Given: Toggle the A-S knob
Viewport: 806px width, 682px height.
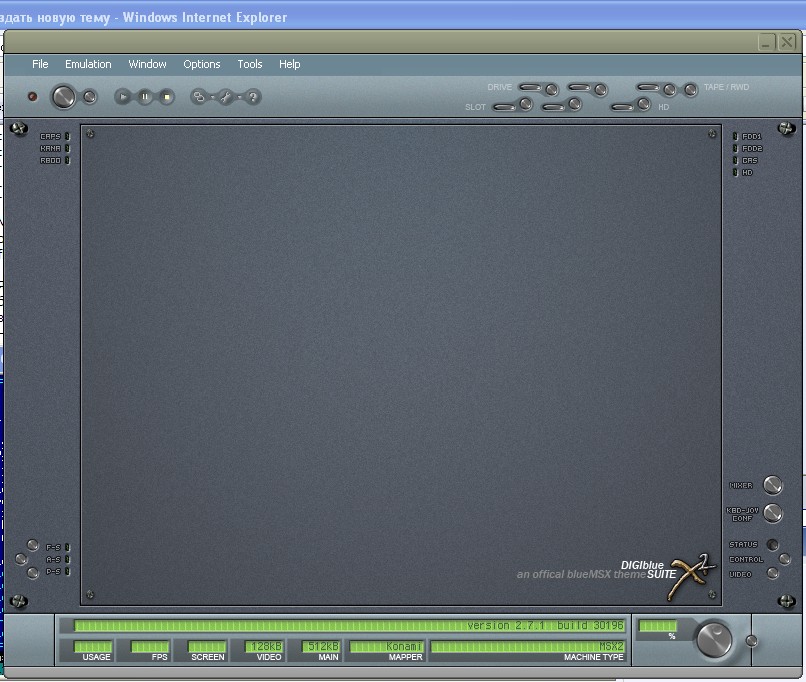Looking at the screenshot, I should 21,559.
